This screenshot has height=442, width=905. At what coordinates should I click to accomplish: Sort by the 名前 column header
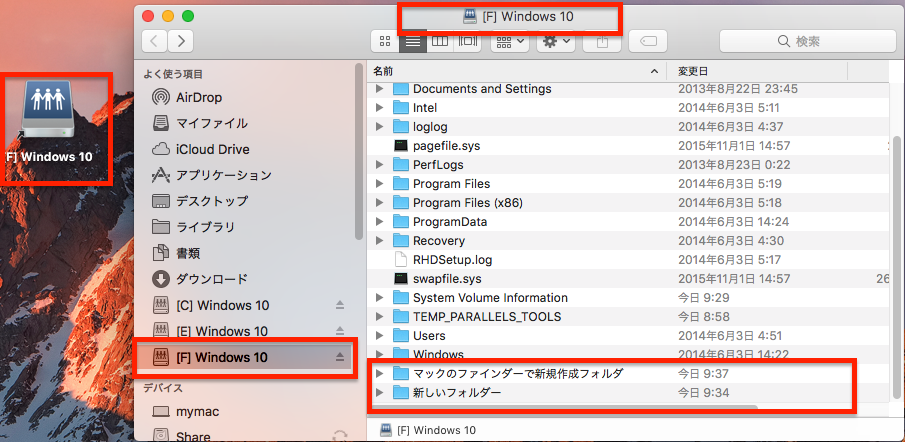(x=517, y=72)
